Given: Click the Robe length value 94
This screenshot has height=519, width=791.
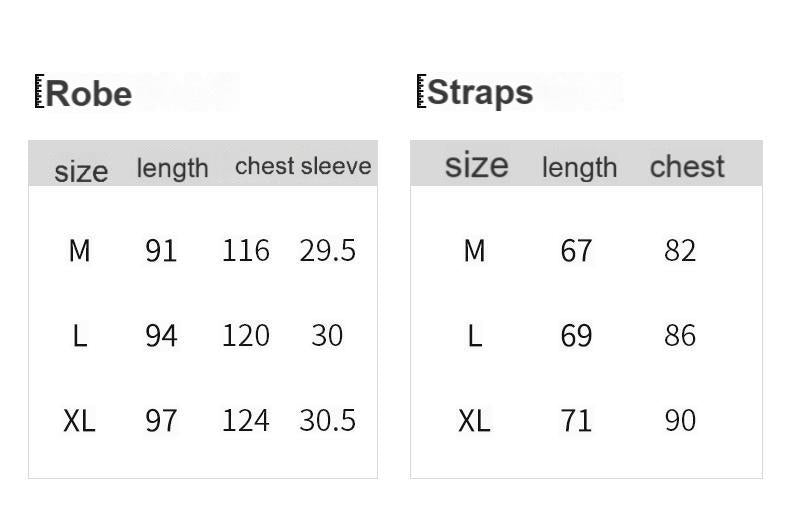Looking at the screenshot, I should (161, 335).
